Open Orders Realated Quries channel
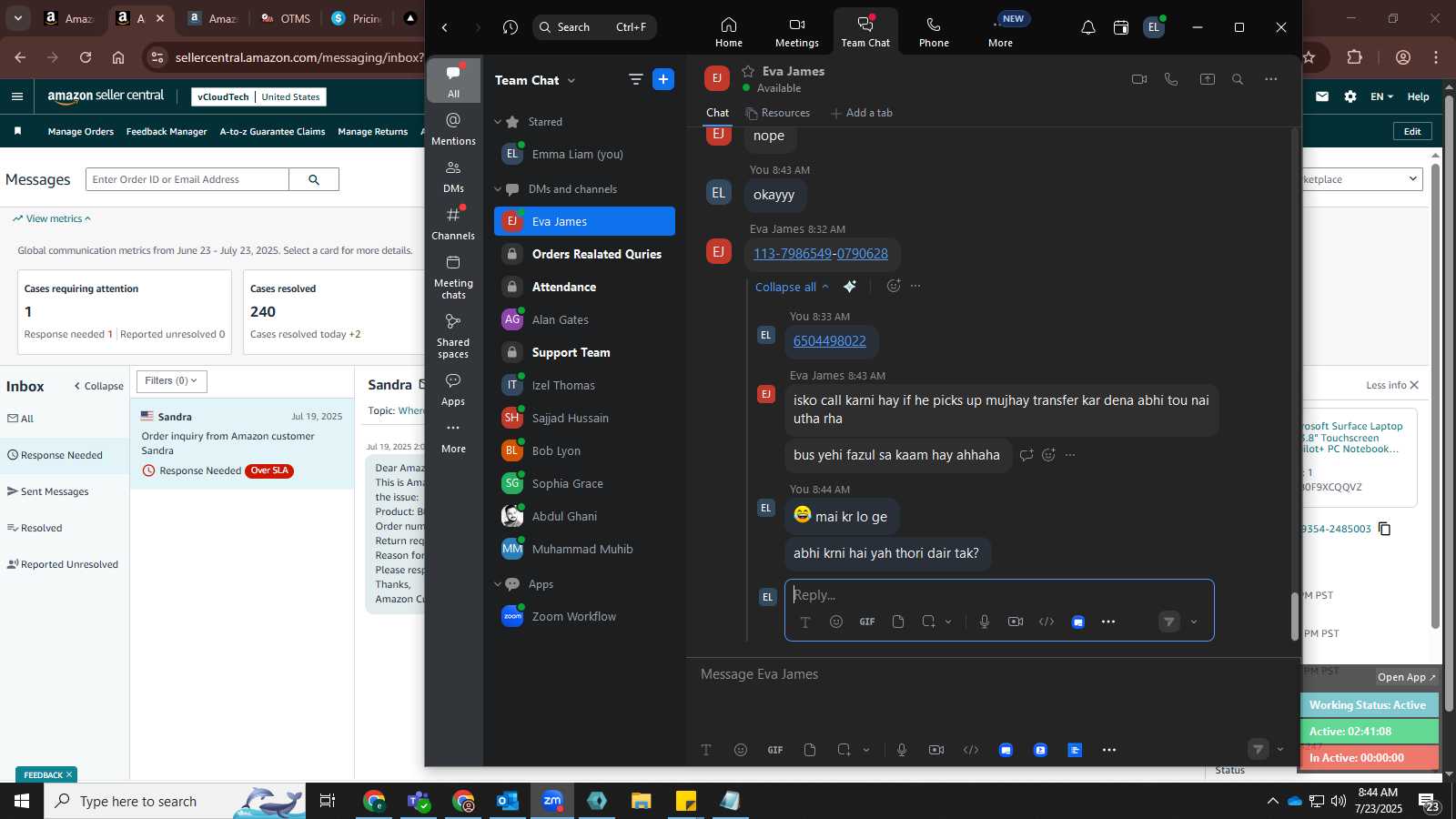1456x819 pixels. [584, 254]
